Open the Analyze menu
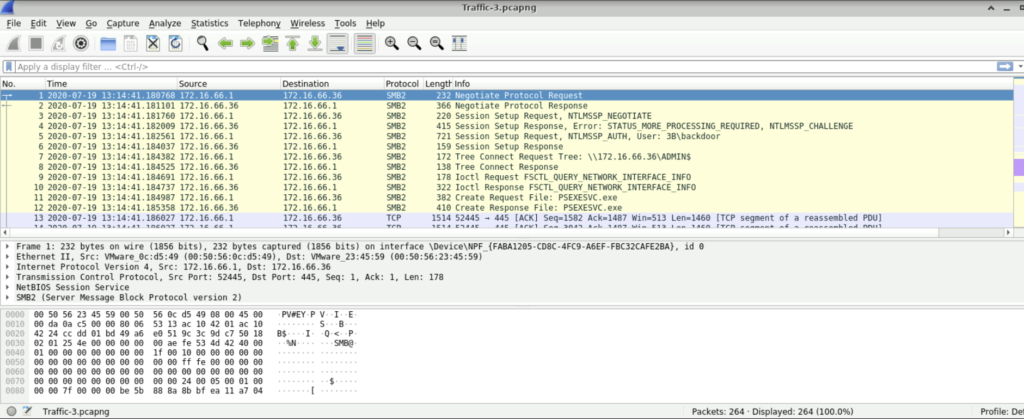The height and width of the screenshot is (419, 1024). (x=164, y=22)
